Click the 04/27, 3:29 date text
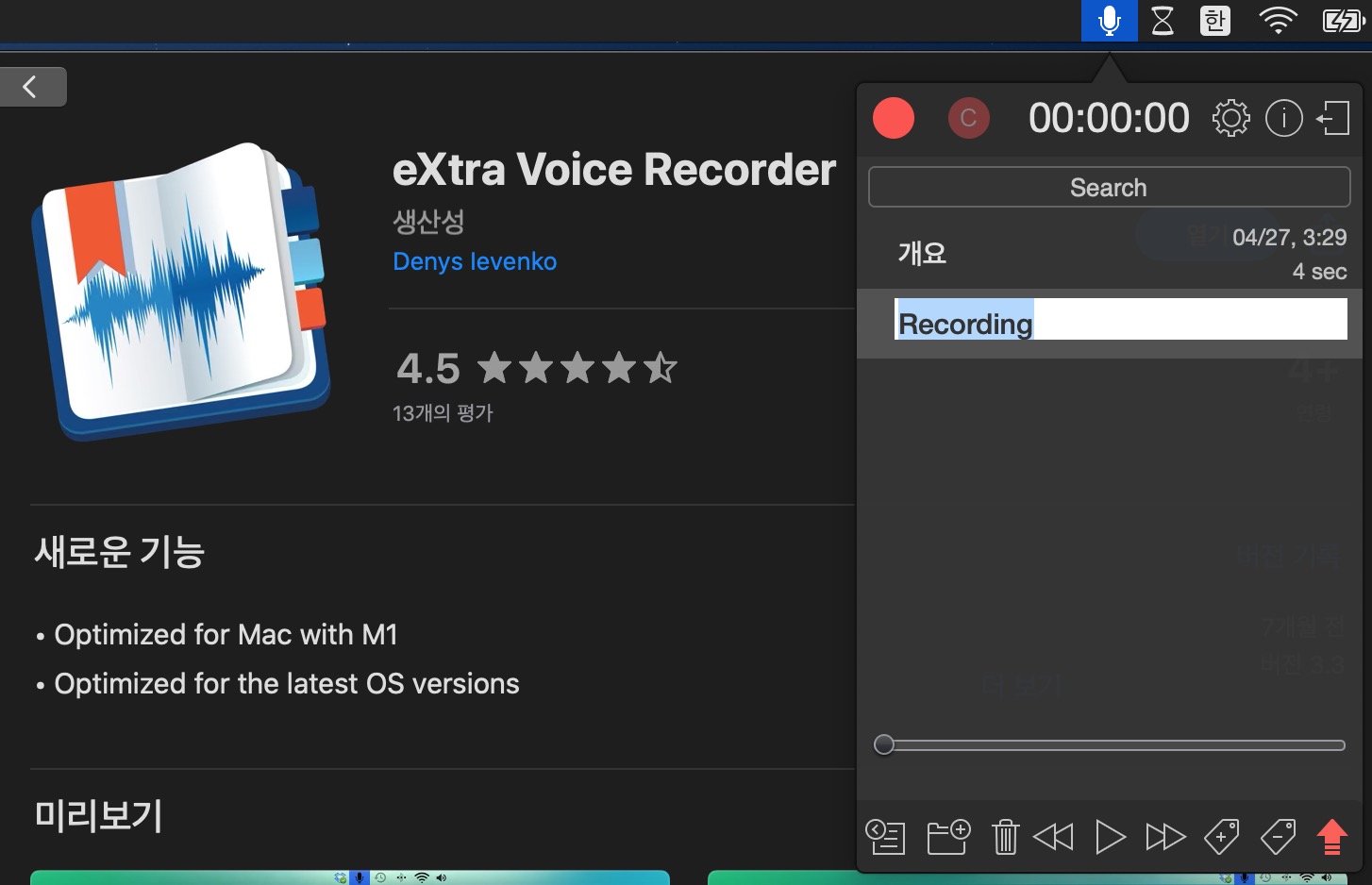1372x885 pixels. (x=1289, y=238)
